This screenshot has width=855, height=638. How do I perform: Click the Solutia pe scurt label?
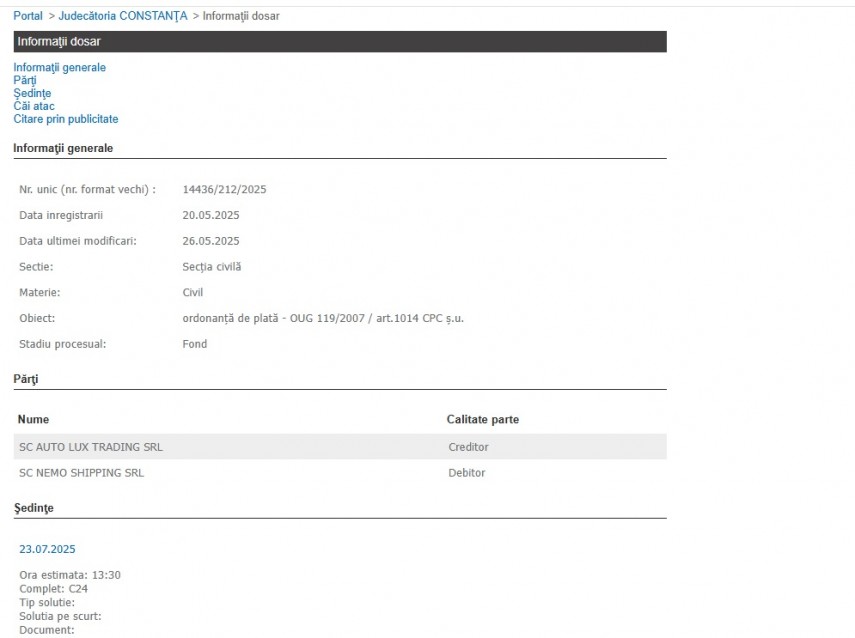(60, 616)
